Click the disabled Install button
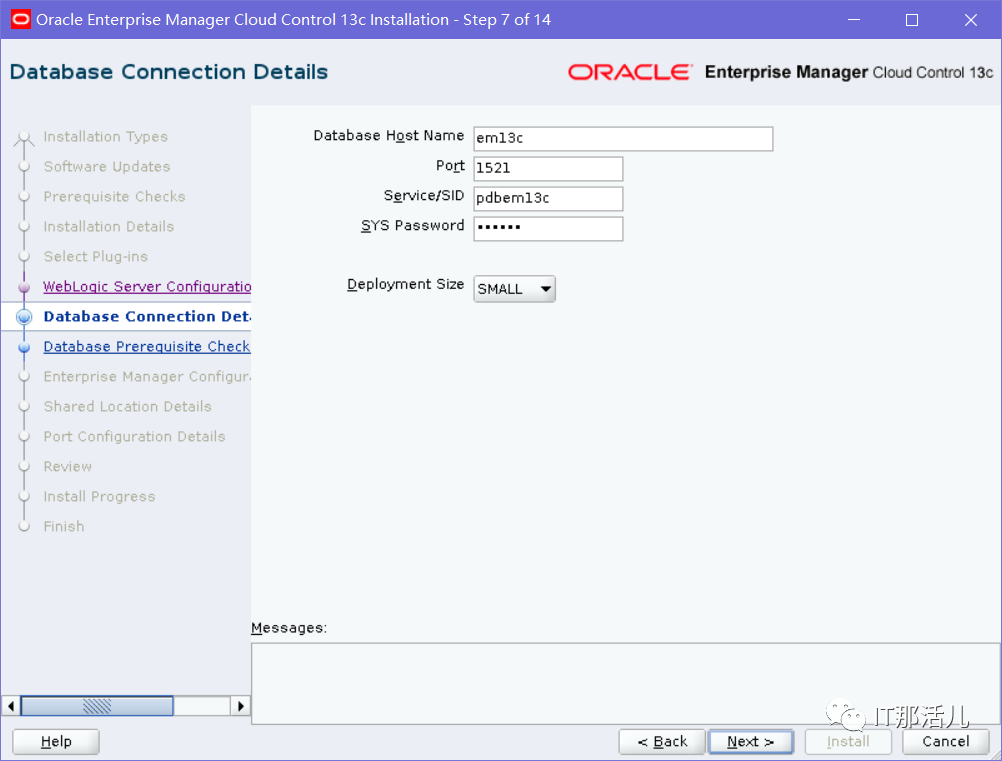This screenshot has width=1002, height=761. [x=848, y=742]
